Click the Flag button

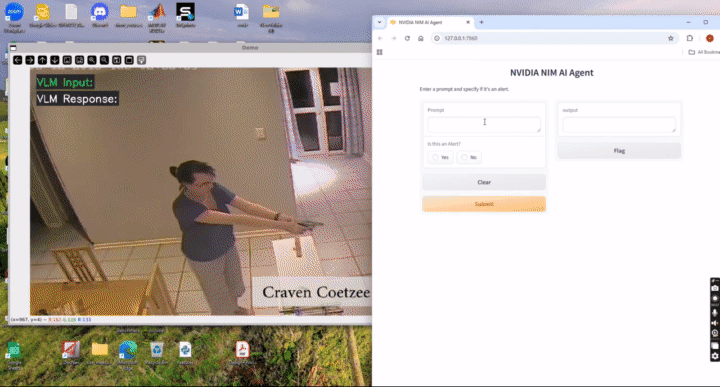(x=619, y=151)
